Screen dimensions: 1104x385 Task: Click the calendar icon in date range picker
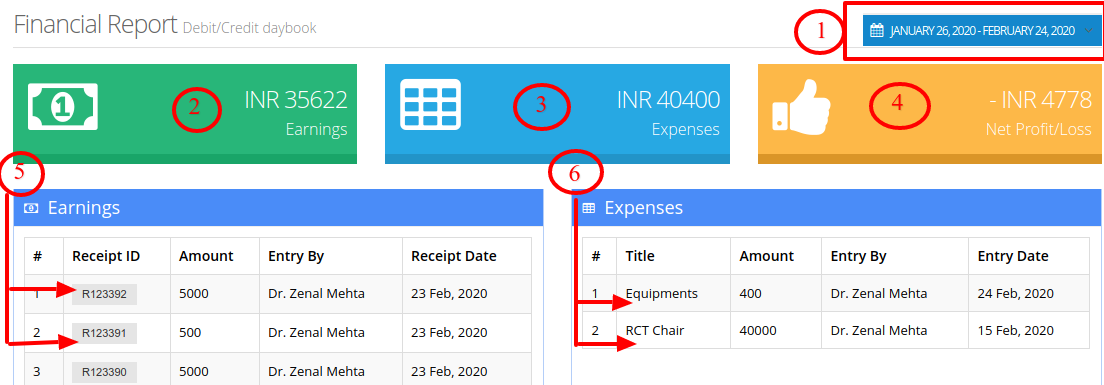click(877, 30)
